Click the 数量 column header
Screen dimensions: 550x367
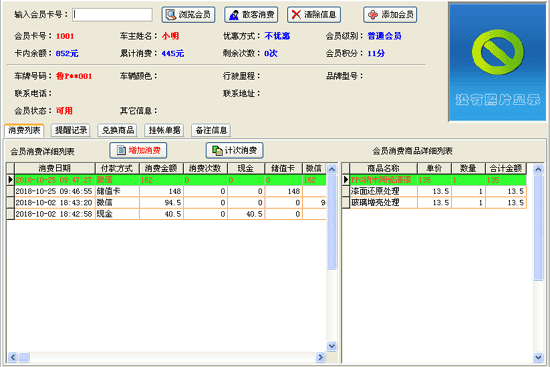pyautogui.click(x=468, y=168)
